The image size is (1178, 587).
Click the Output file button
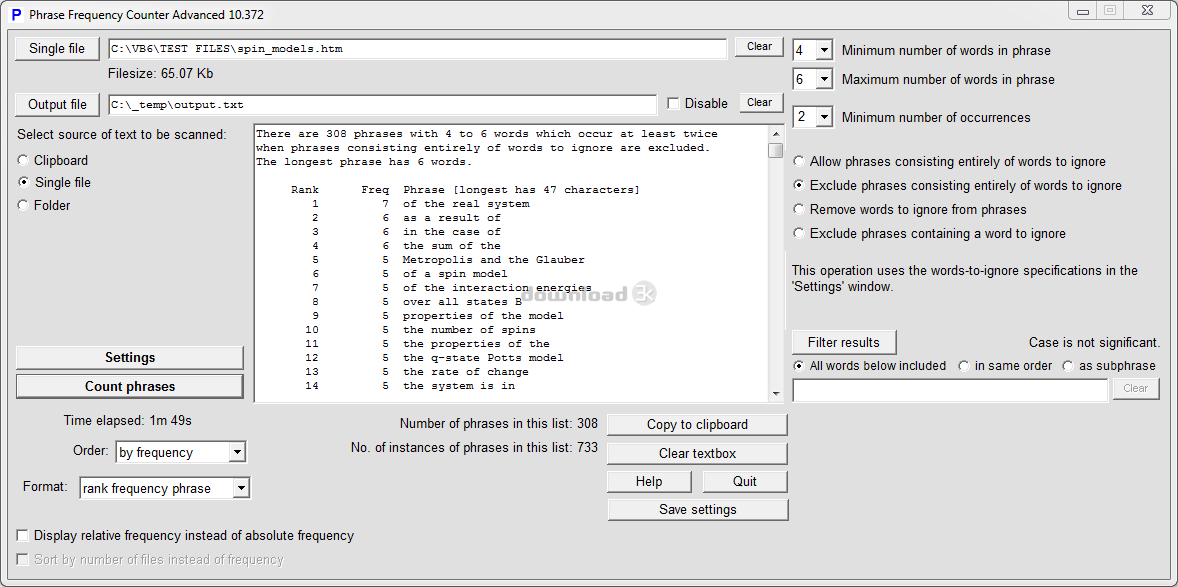(x=57, y=104)
